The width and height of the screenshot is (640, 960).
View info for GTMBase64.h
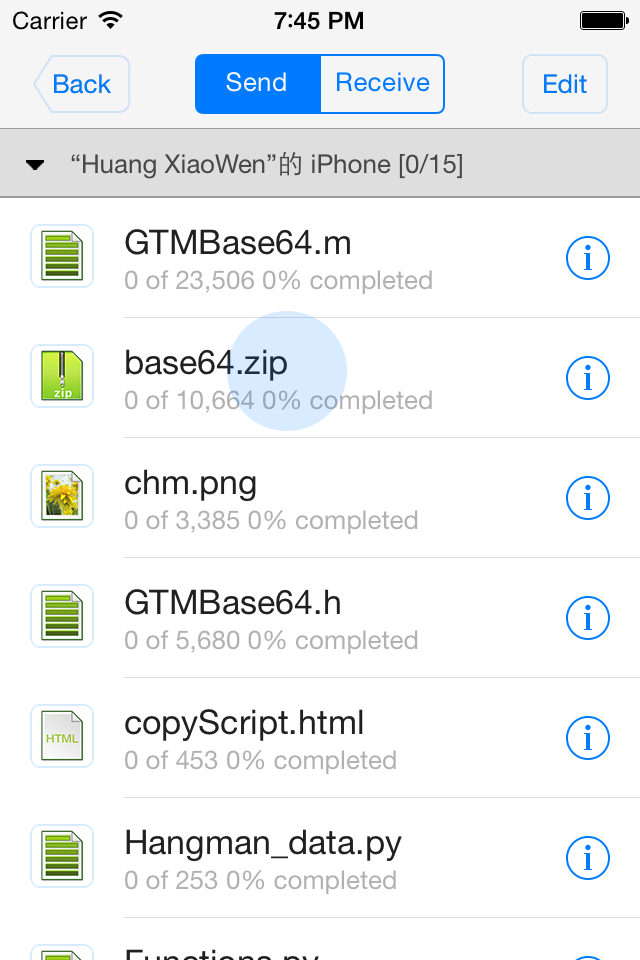[587, 618]
